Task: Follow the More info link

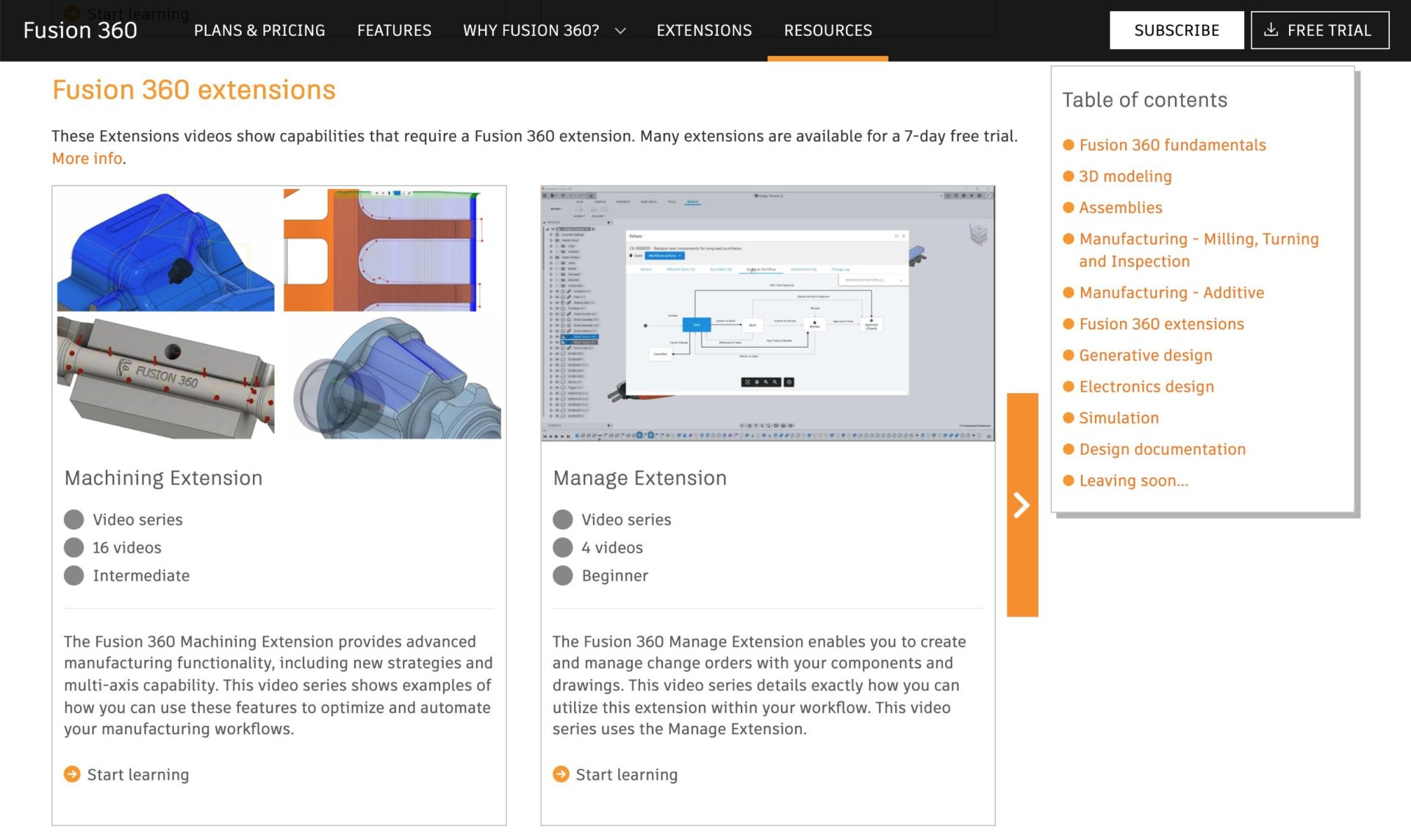Action: [87, 159]
